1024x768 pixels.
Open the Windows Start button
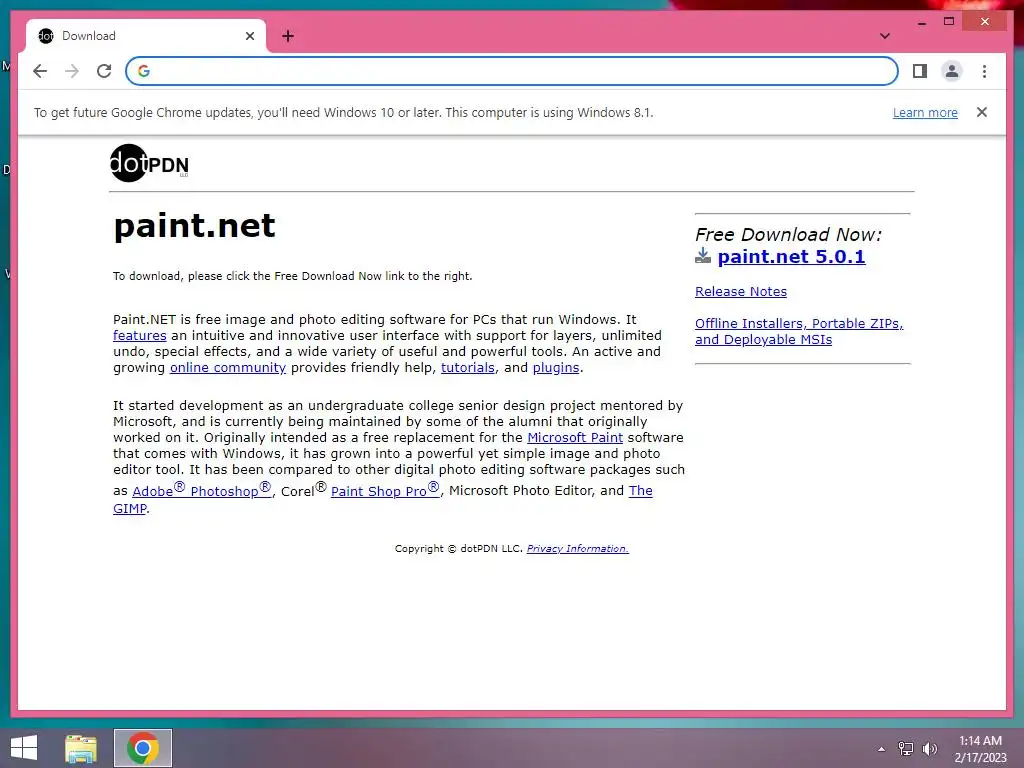coord(24,748)
